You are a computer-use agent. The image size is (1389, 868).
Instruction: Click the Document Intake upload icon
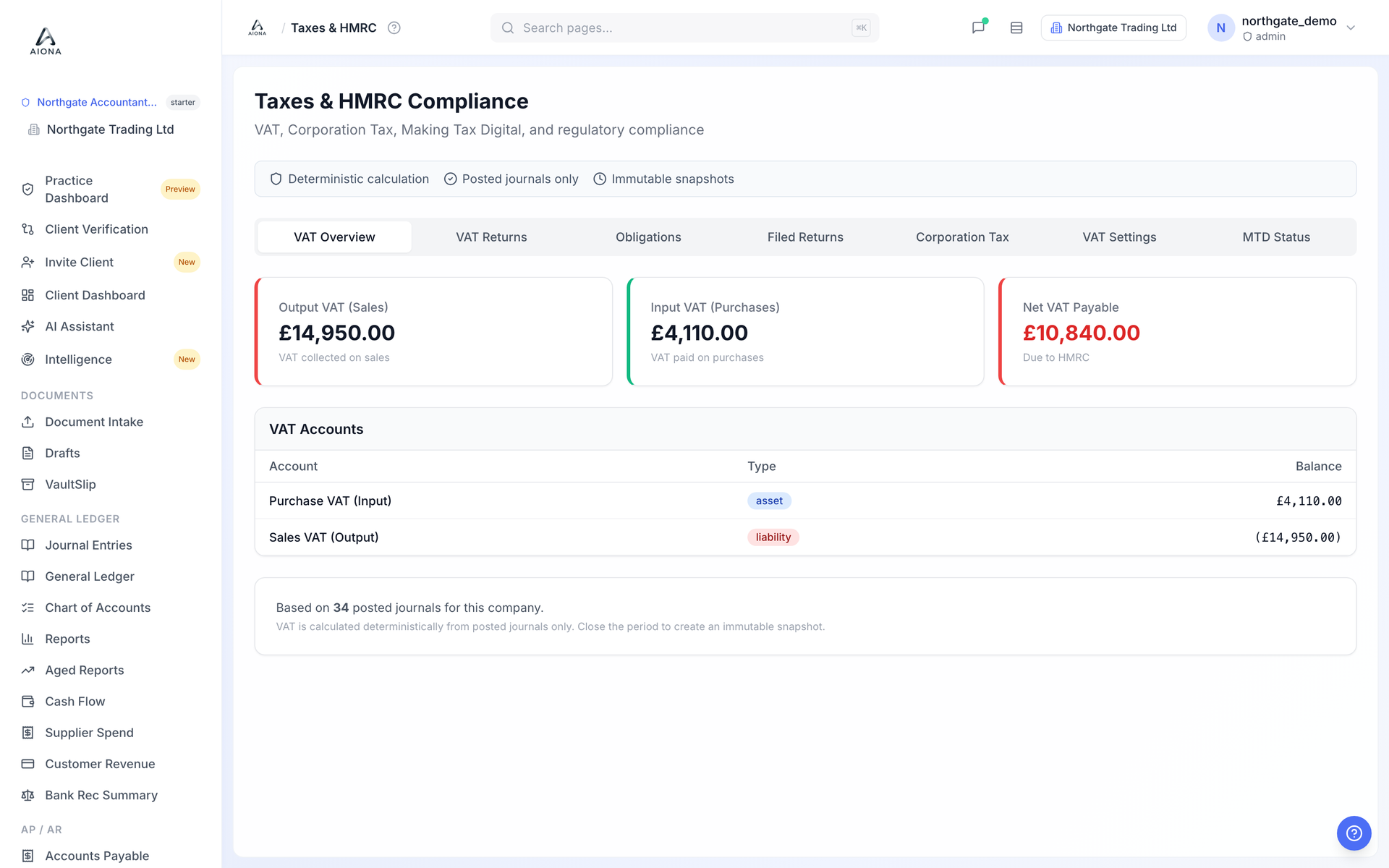pyautogui.click(x=27, y=422)
